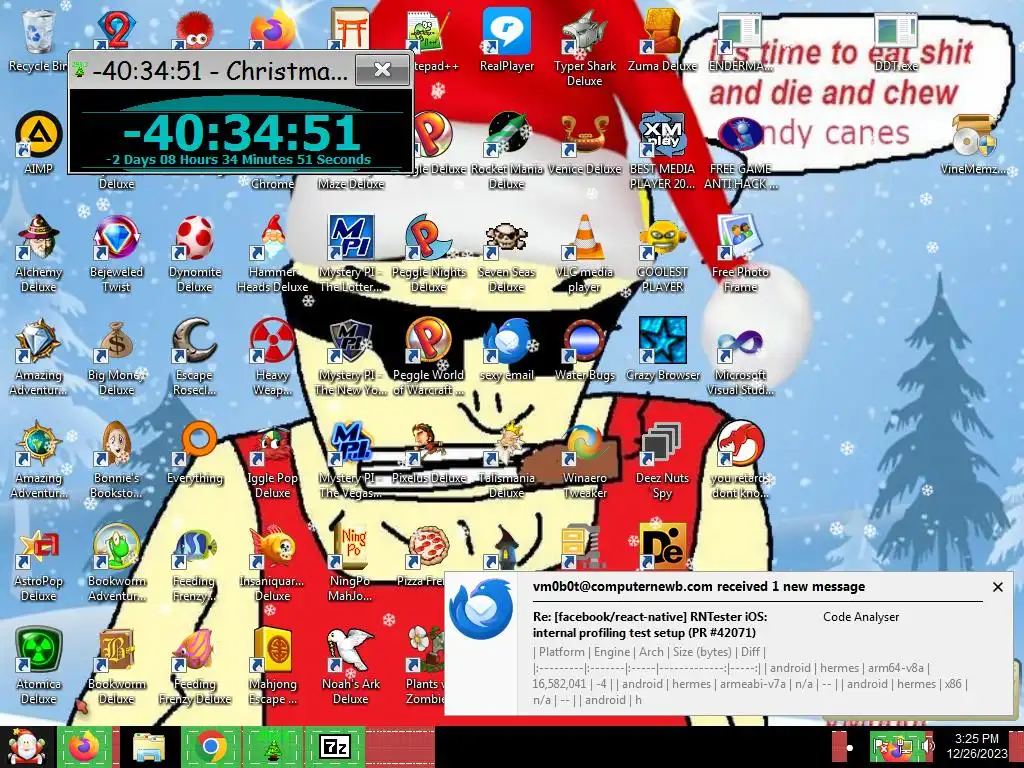
Task: Open 7-Zip from the taskbar
Action: point(334,746)
